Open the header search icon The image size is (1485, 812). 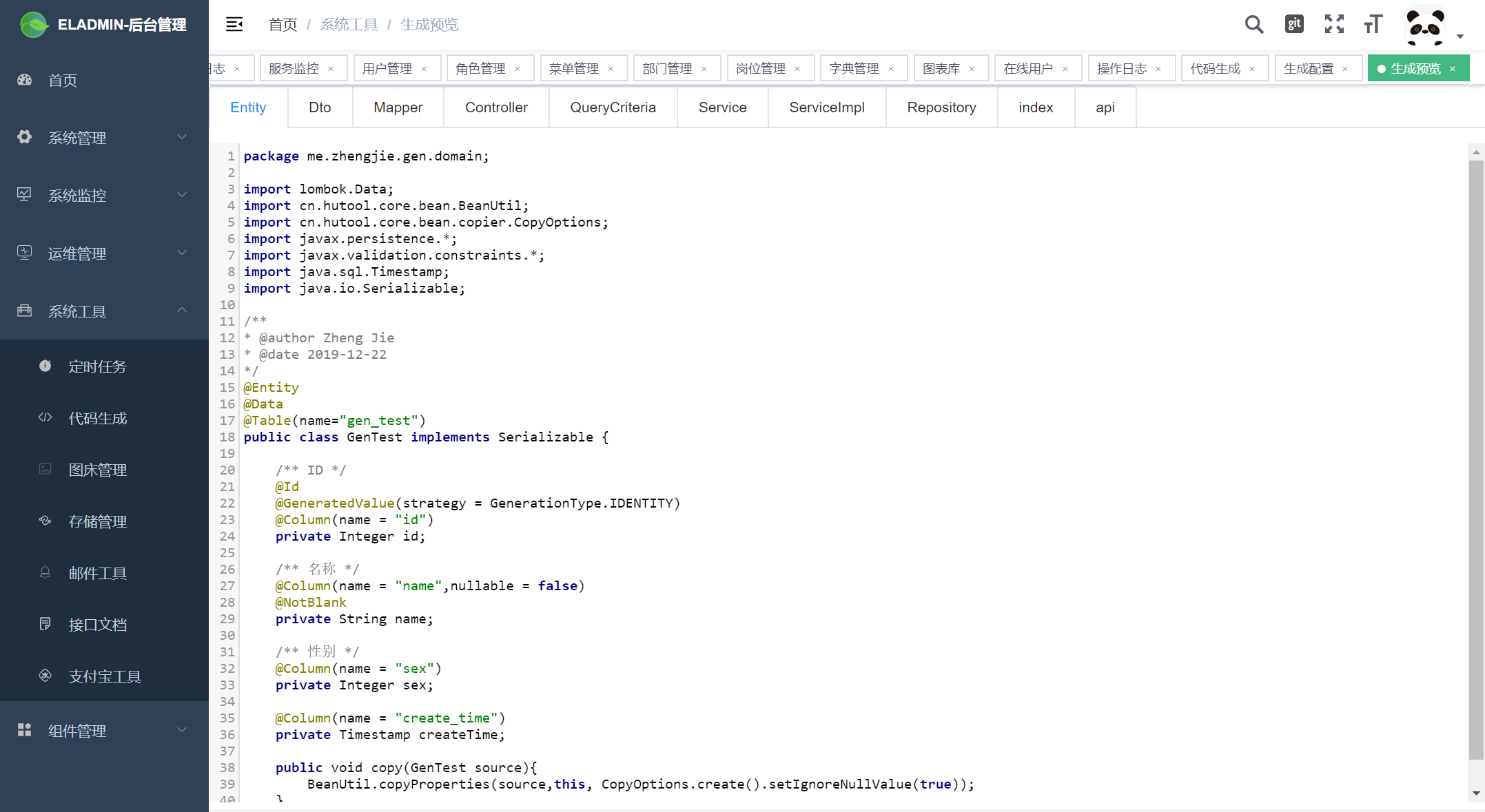point(1254,25)
